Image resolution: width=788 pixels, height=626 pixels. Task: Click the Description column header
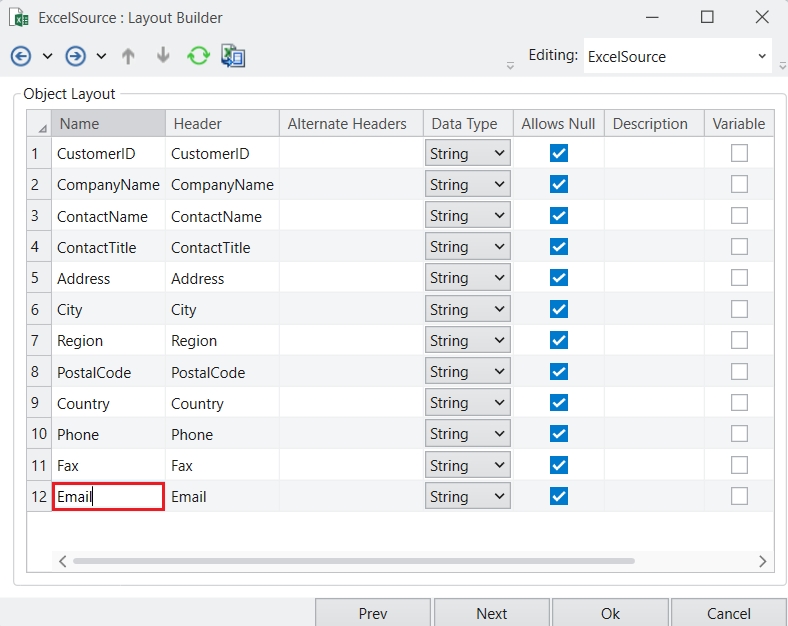click(650, 124)
